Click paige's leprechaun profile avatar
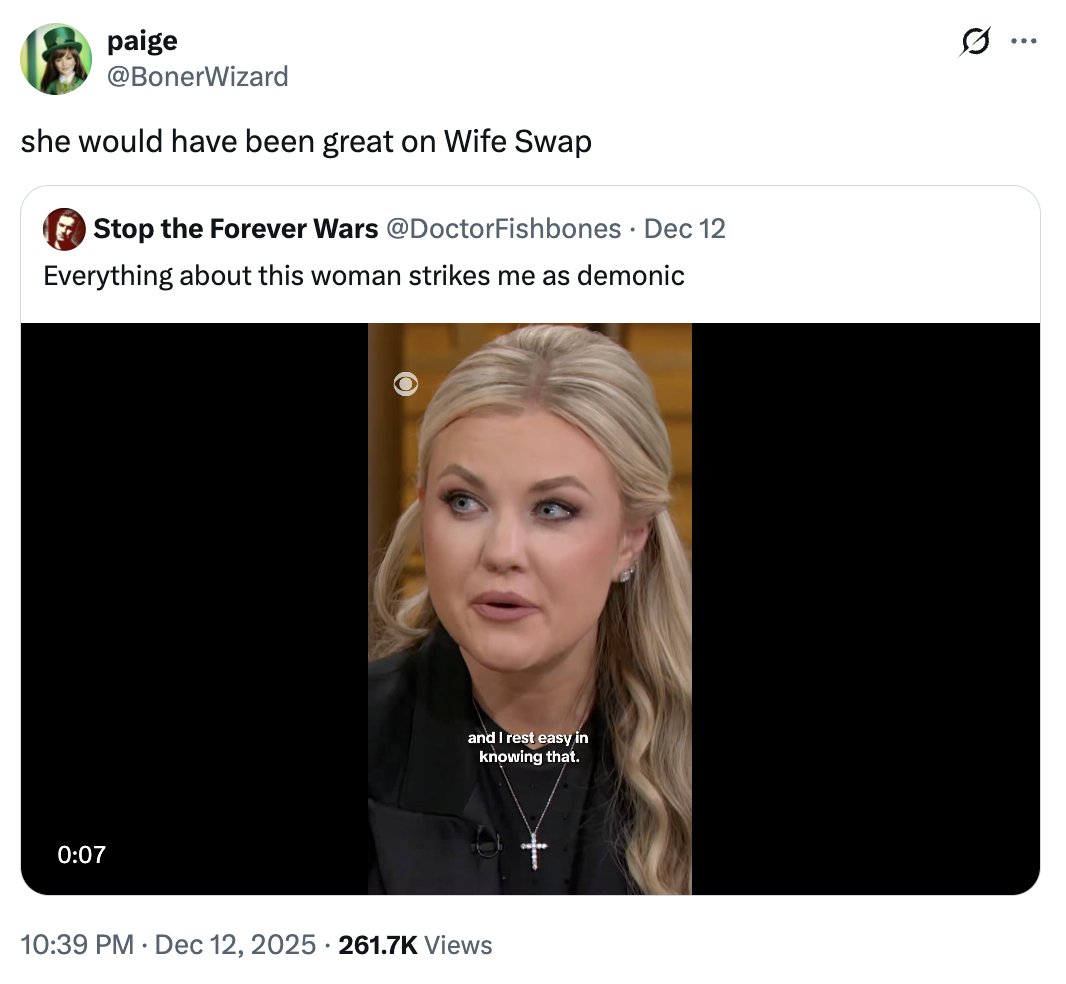The image size is (1066, 984). pos(56,59)
